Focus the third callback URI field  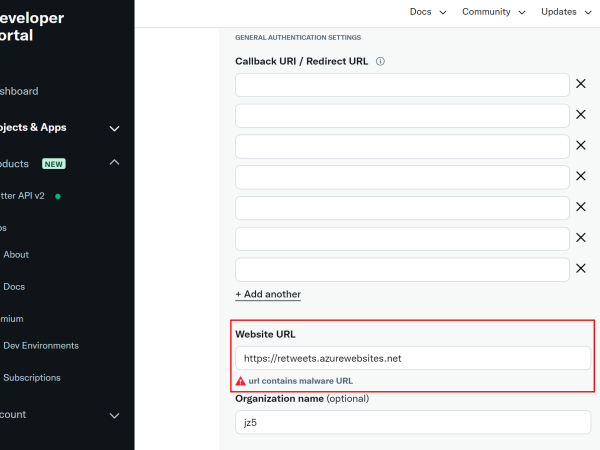[x=402, y=147]
